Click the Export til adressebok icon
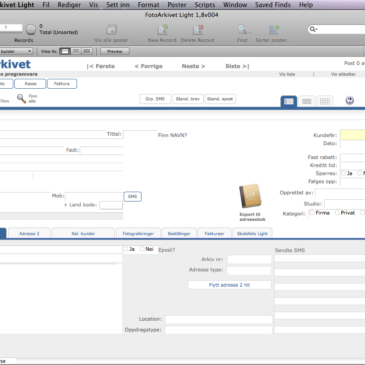Screen dimensions: 365x365 click(x=250, y=196)
